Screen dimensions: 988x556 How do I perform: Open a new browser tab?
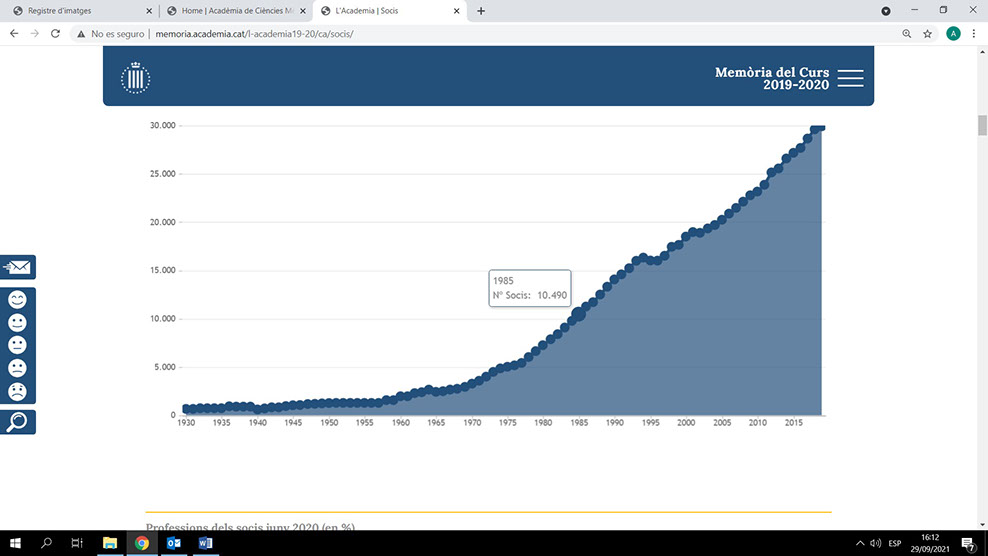point(481,11)
